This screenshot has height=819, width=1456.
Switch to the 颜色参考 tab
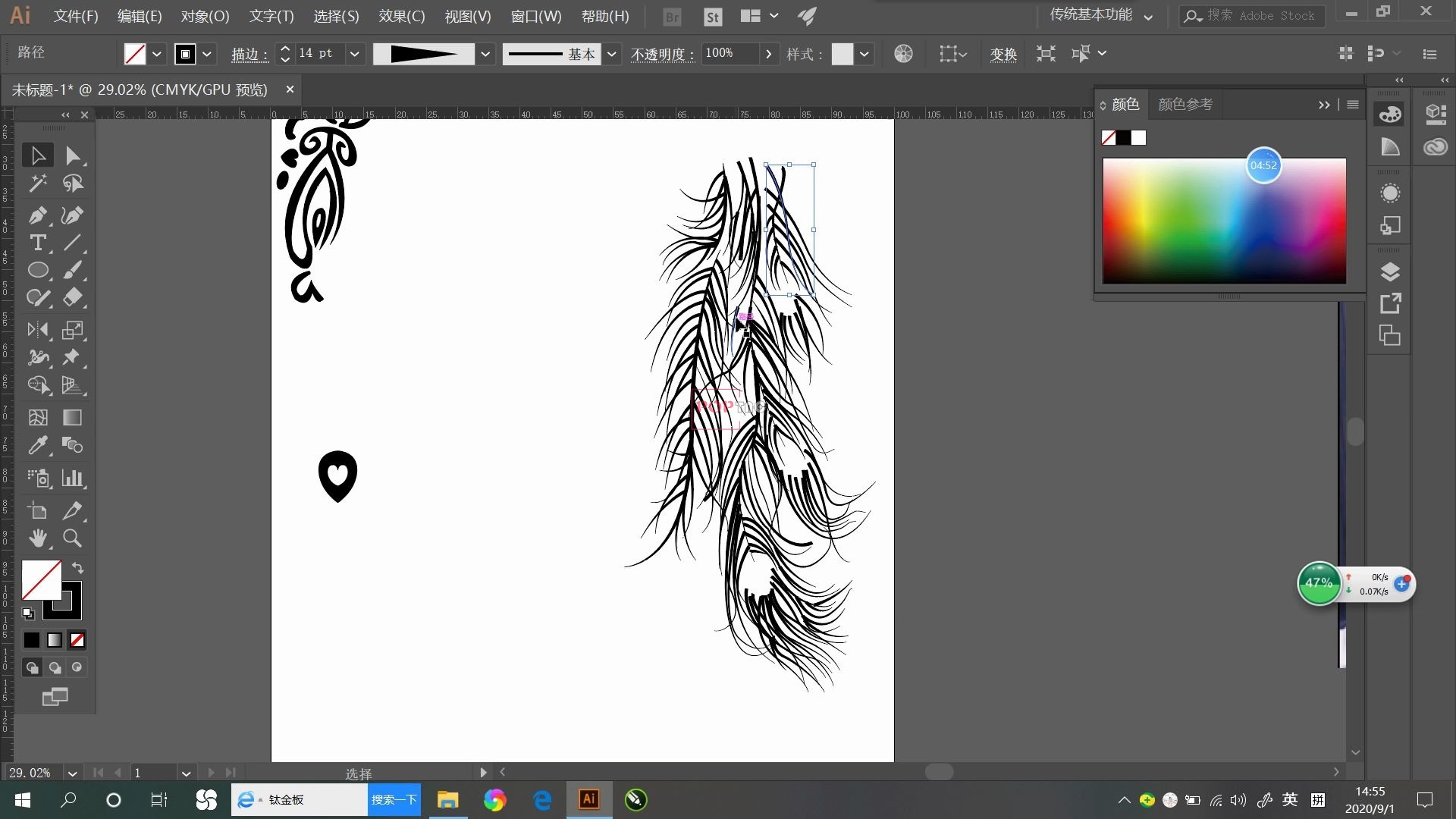coord(1185,105)
